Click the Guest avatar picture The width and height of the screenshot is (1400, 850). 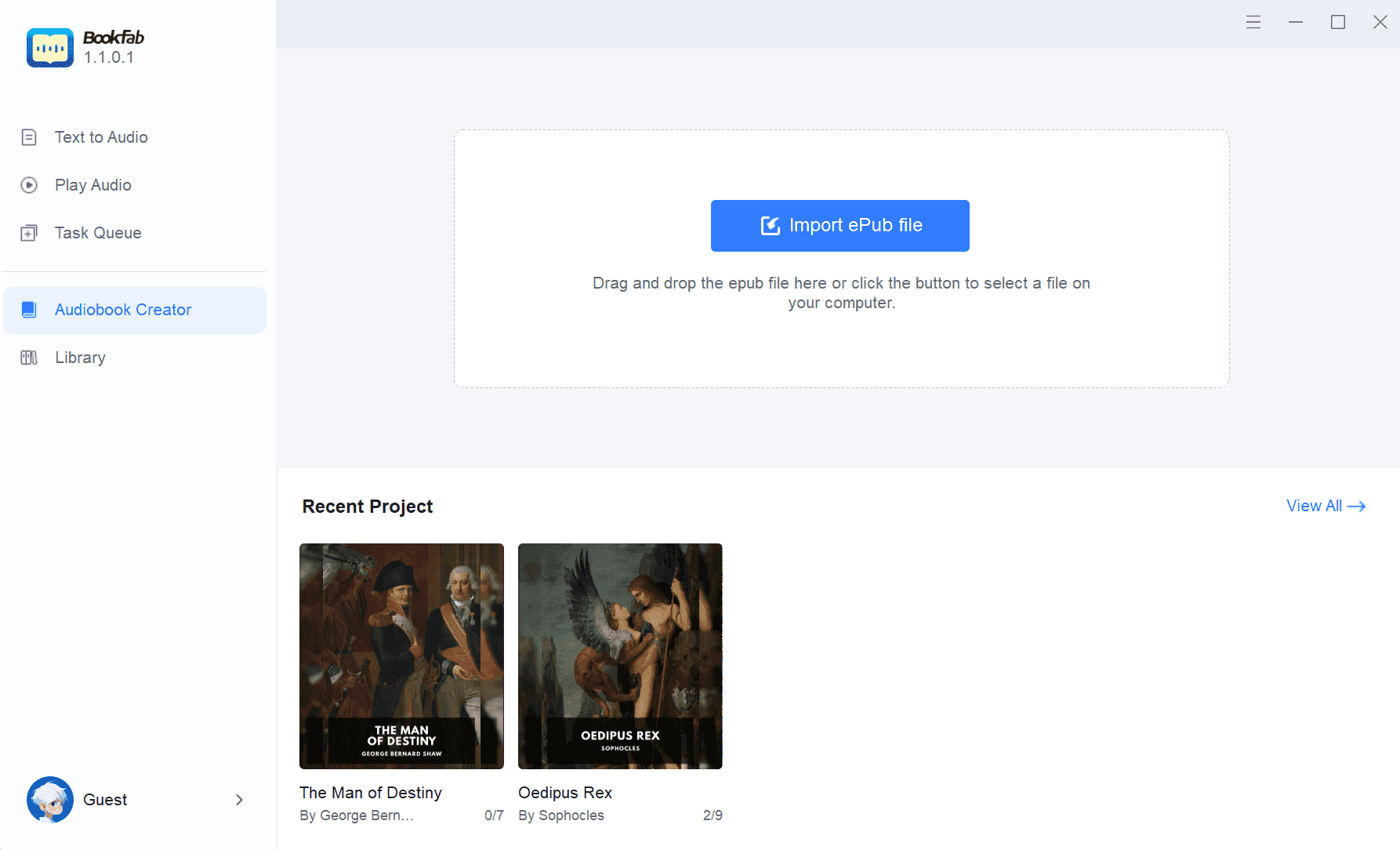pyautogui.click(x=49, y=799)
